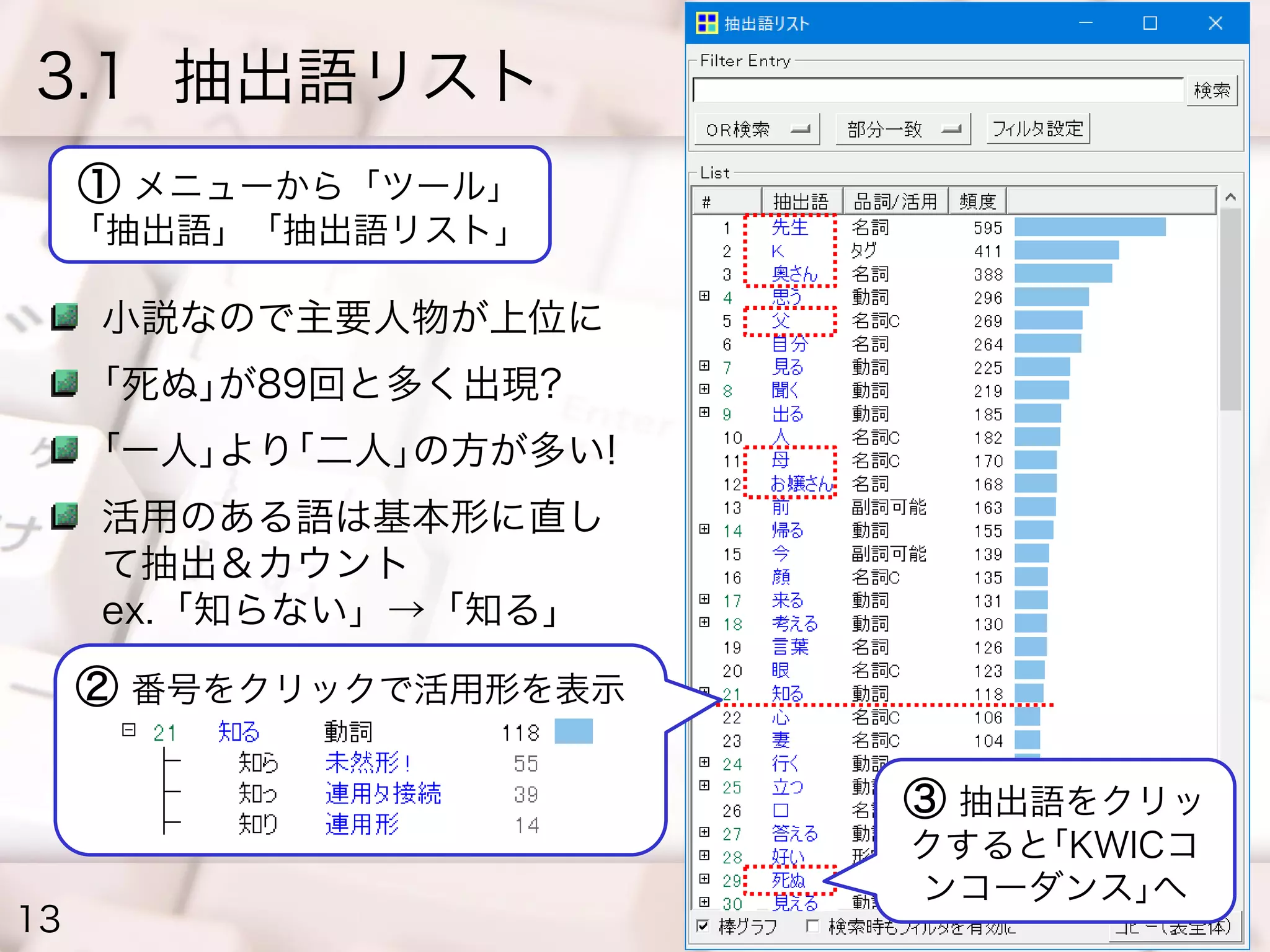Click the list vertical scrollbar thumb
This screenshot has width=1270, height=952.
(1231, 309)
